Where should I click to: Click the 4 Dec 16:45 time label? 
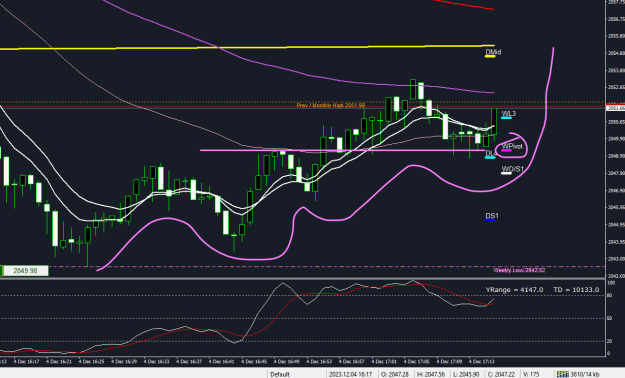tap(254, 362)
